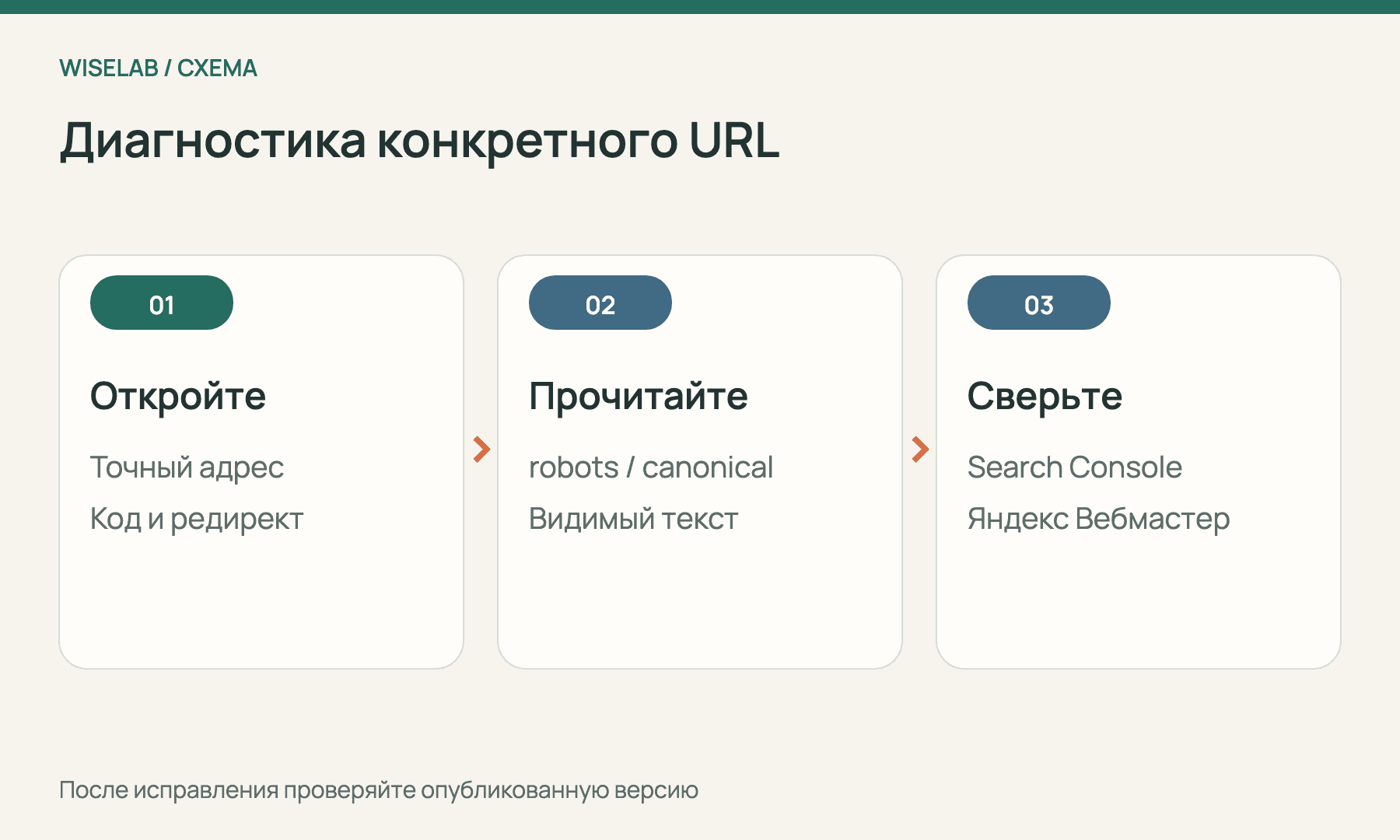Click the heading Сверьте
1400x840 pixels.
click(x=1045, y=397)
